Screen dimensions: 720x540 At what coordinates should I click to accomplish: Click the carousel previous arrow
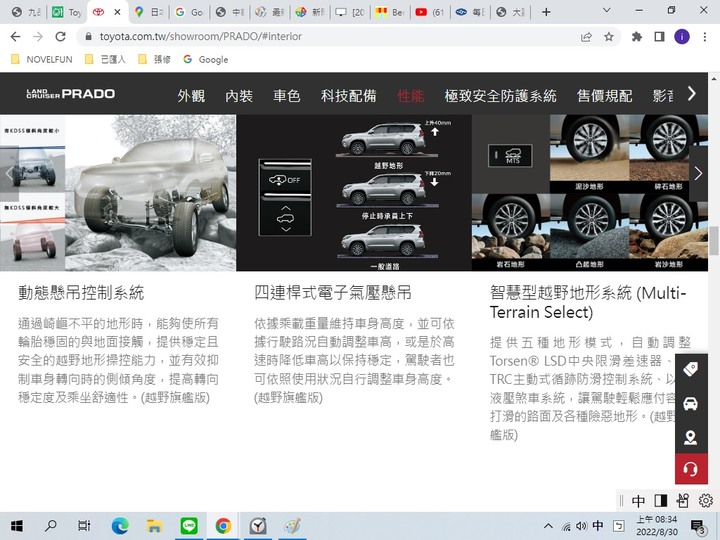pos(9,174)
